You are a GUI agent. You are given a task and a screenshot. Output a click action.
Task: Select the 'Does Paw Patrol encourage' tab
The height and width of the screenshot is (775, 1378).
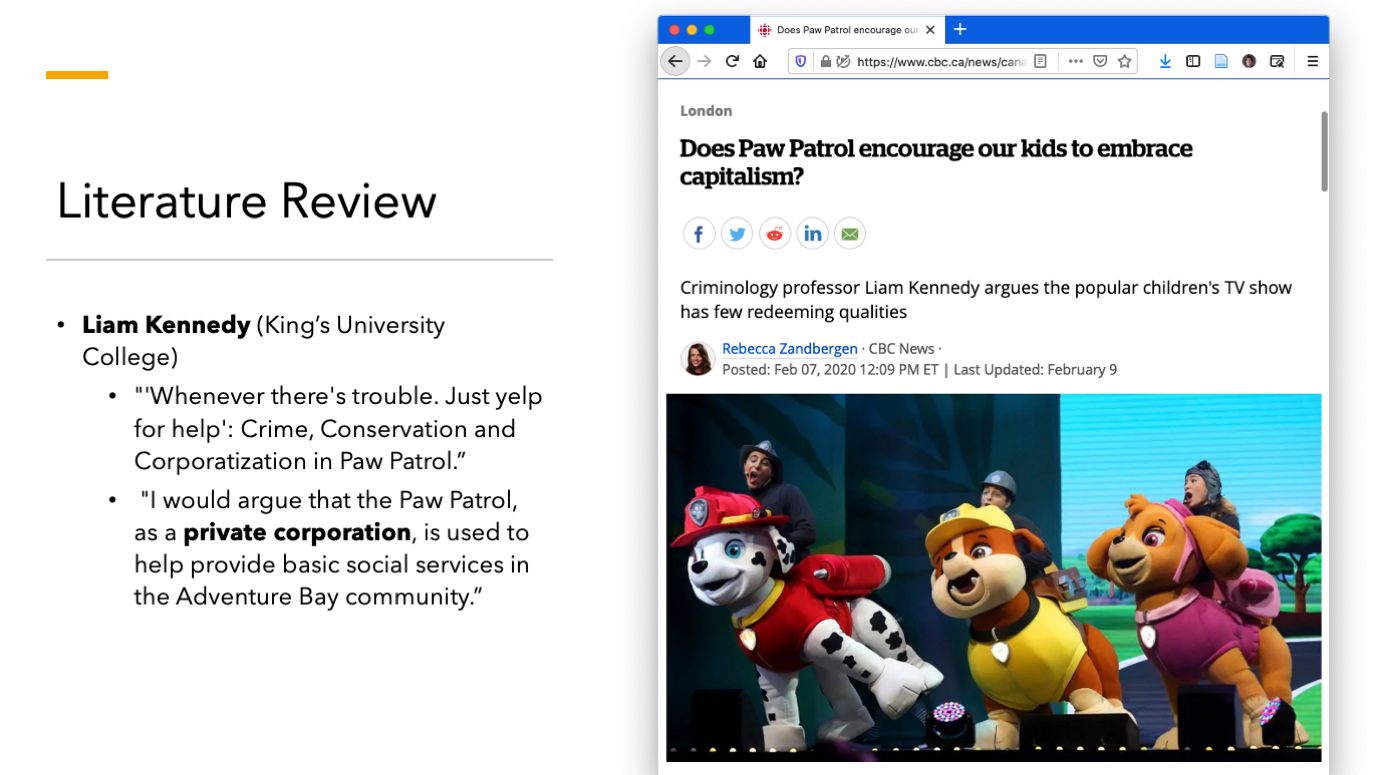[846, 30]
